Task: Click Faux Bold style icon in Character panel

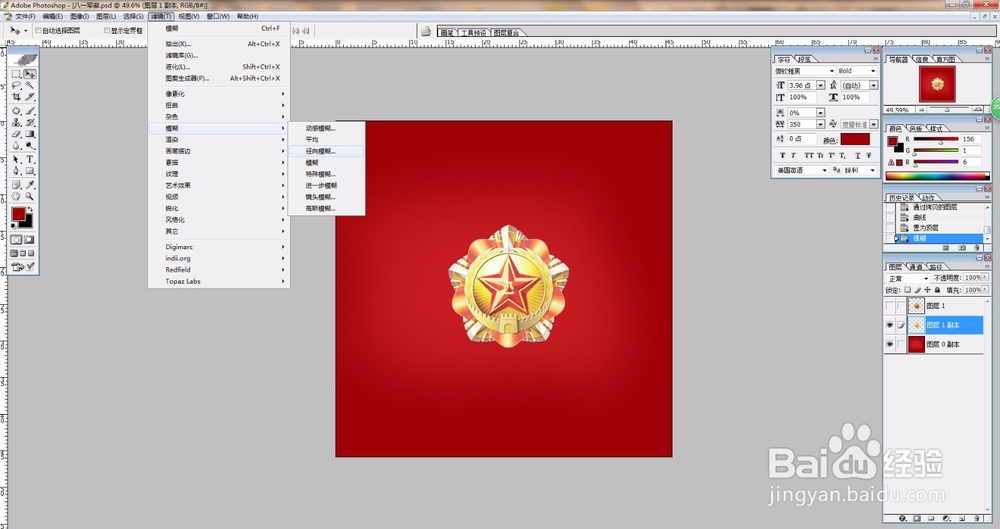Action: (783, 155)
